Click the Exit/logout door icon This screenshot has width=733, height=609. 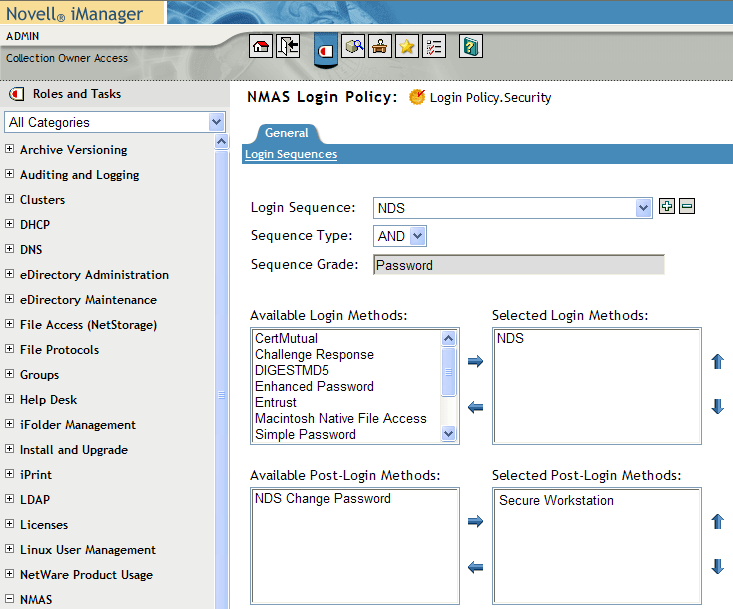tap(288, 46)
